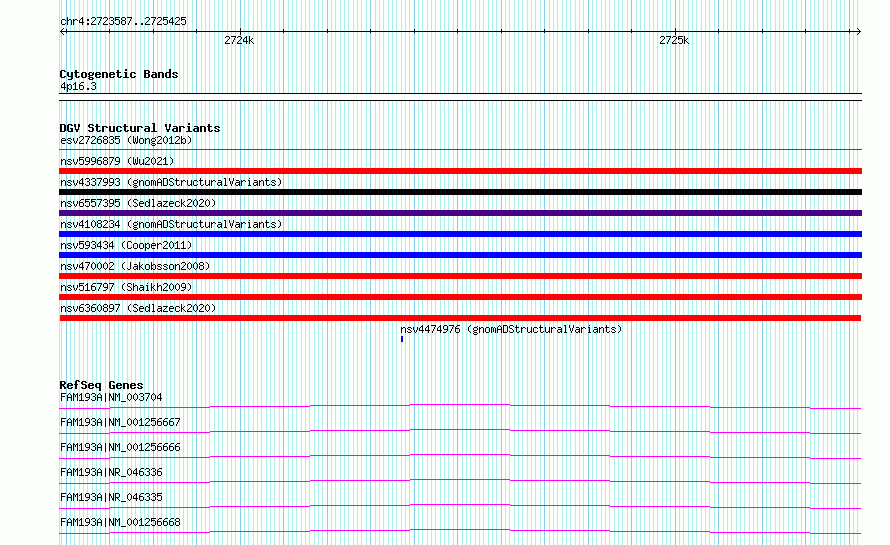890x545 pixels.
Task: Select FAM193A|NR_046336 transcript label
Action: point(111,472)
